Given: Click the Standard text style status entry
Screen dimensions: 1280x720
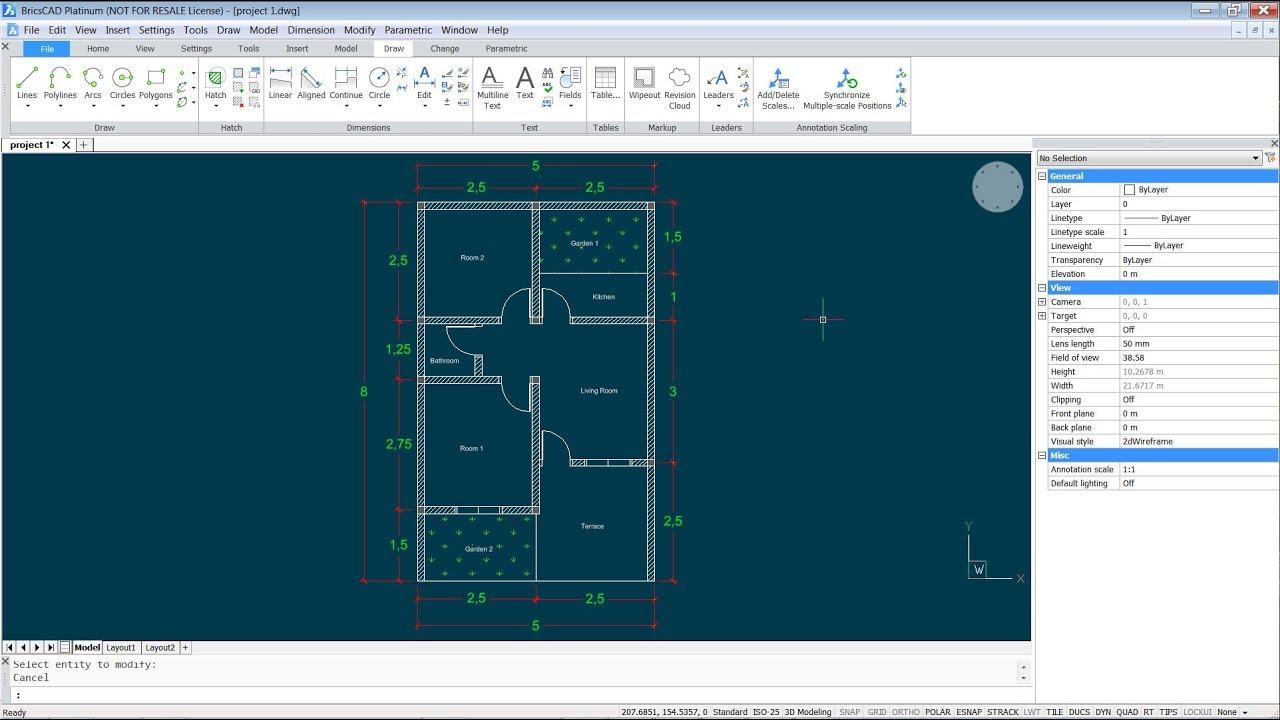Looking at the screenshot, I should [x=730, y=712].
